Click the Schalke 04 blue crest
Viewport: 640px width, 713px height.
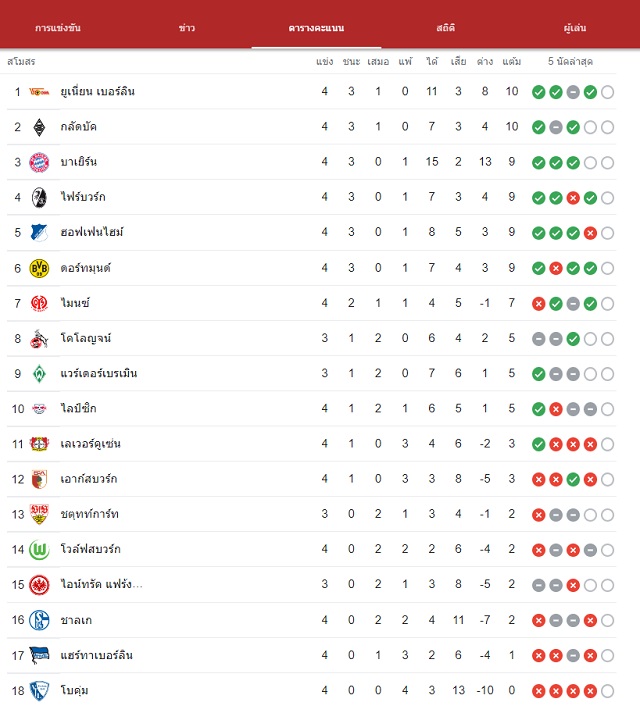[x=39, y=620]
